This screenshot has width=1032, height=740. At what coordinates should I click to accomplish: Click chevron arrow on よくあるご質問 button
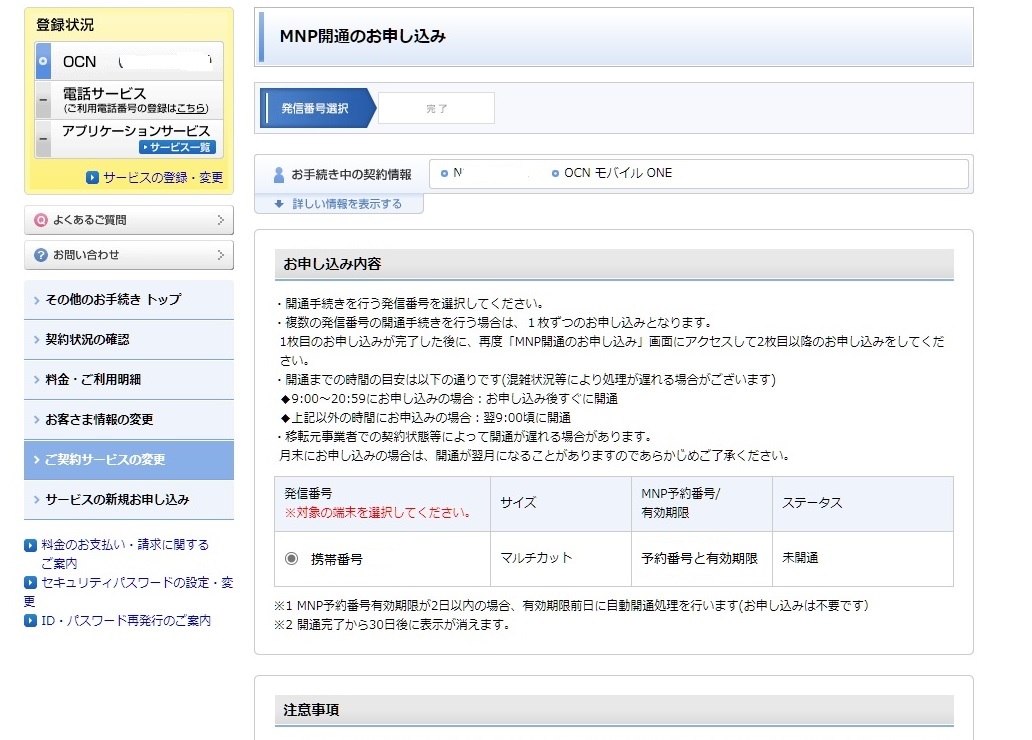[x=221, y=220]
